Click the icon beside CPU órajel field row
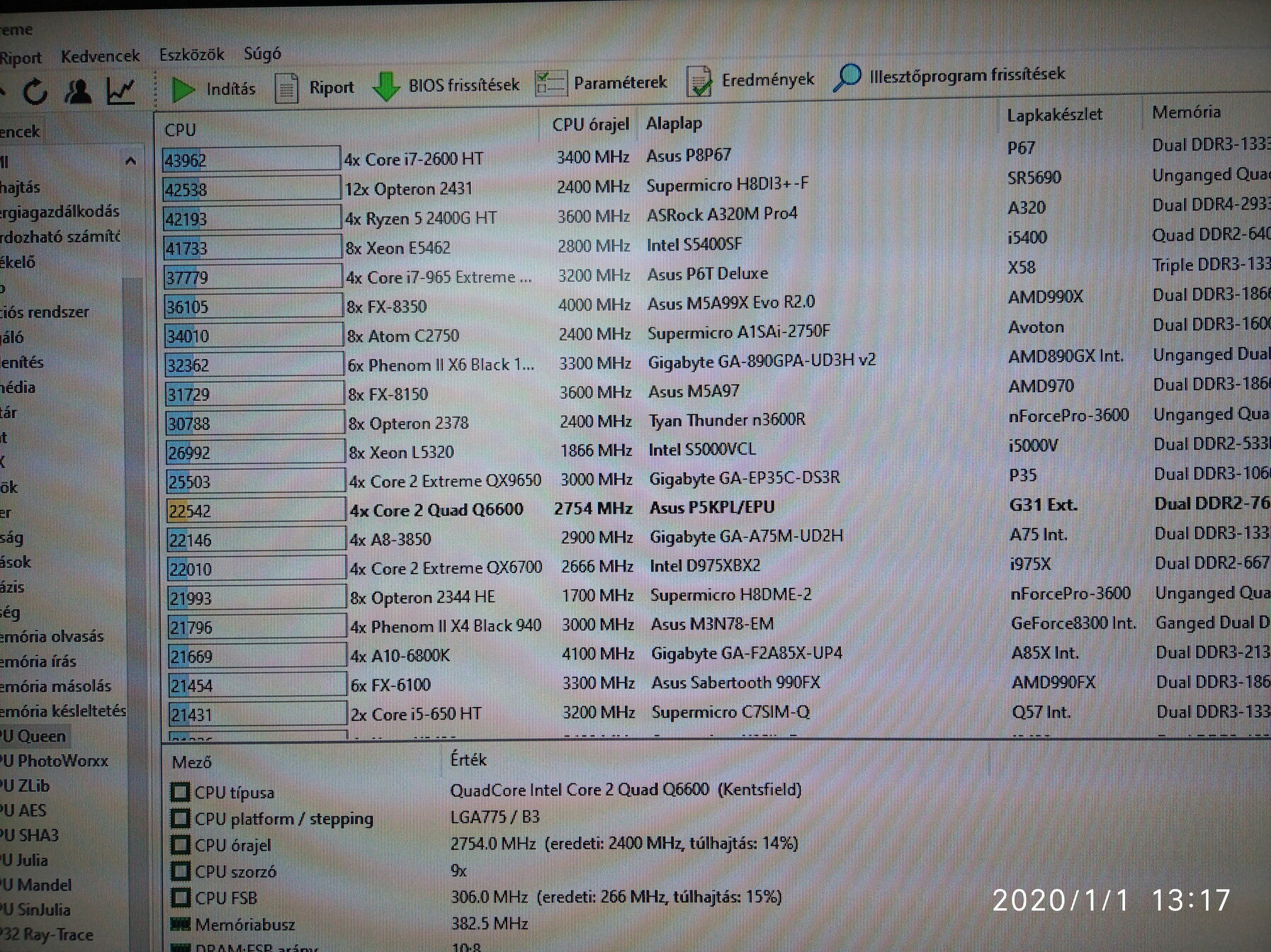This screenshot has height=952, width=1271. [x=181, y=845]
